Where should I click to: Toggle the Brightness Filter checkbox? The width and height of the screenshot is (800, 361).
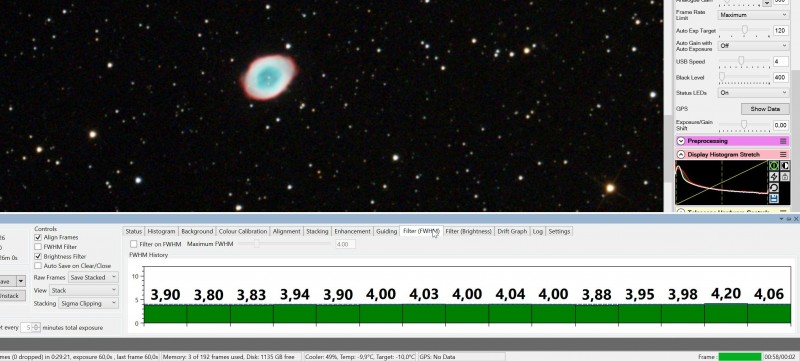point(38,256)
